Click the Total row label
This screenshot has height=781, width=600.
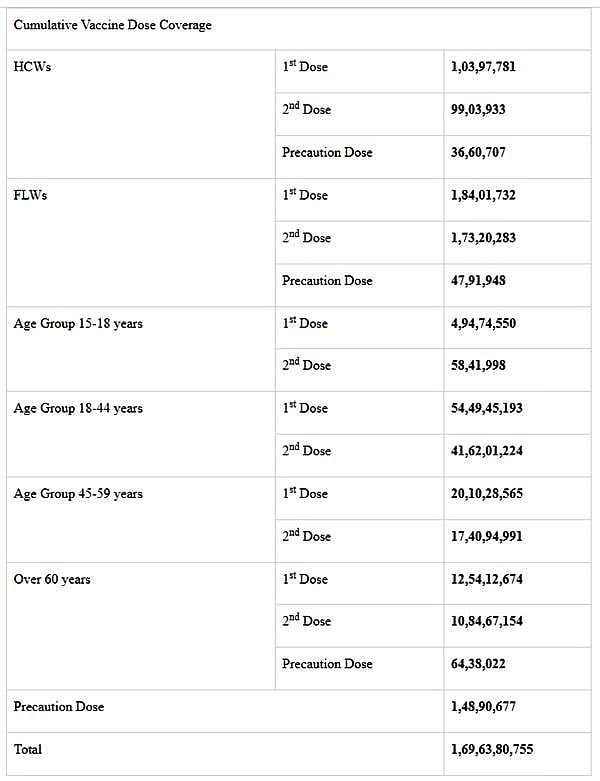coord(28,748)
